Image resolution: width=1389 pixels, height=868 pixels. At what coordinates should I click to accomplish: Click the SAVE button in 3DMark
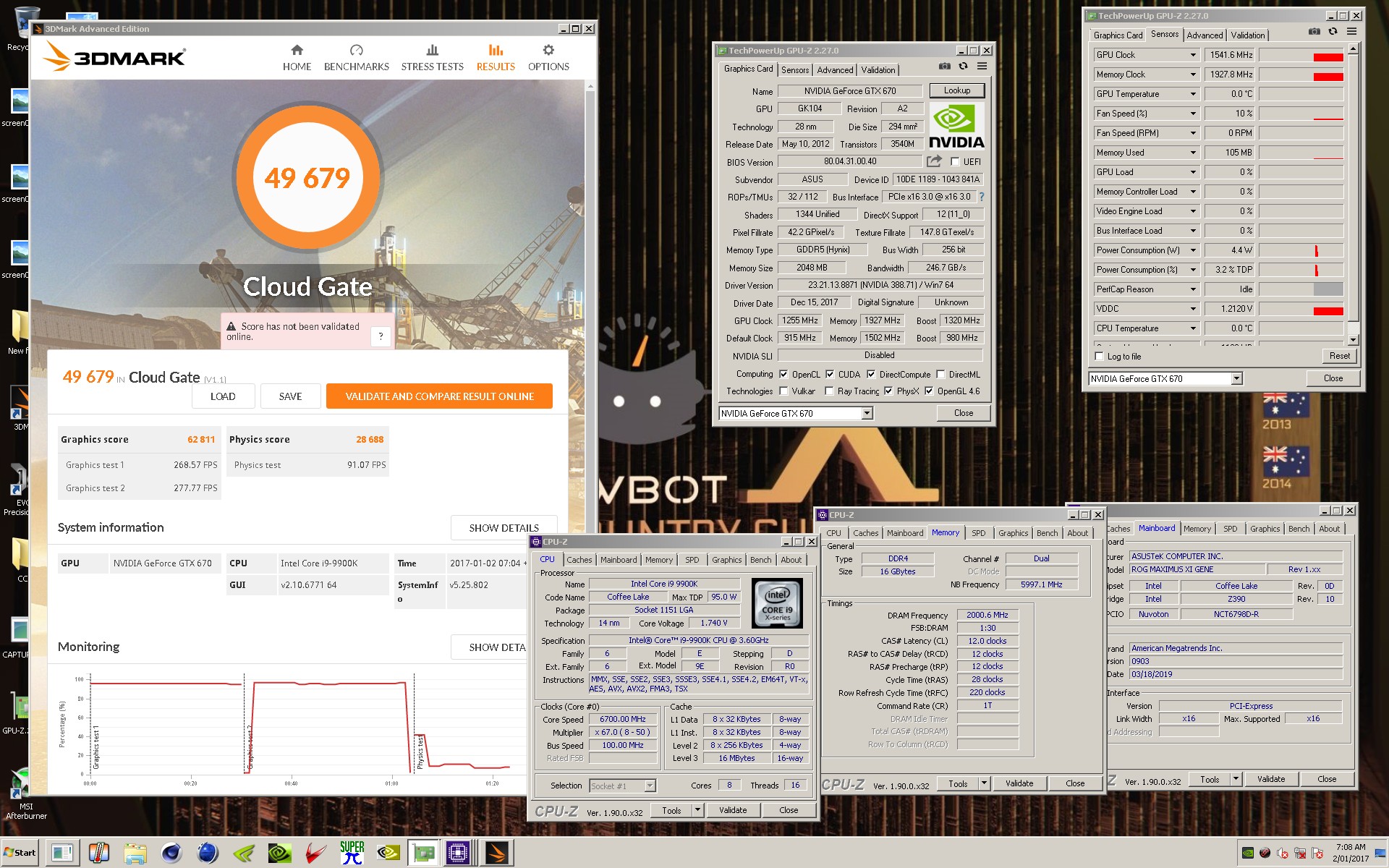[290, 396]
